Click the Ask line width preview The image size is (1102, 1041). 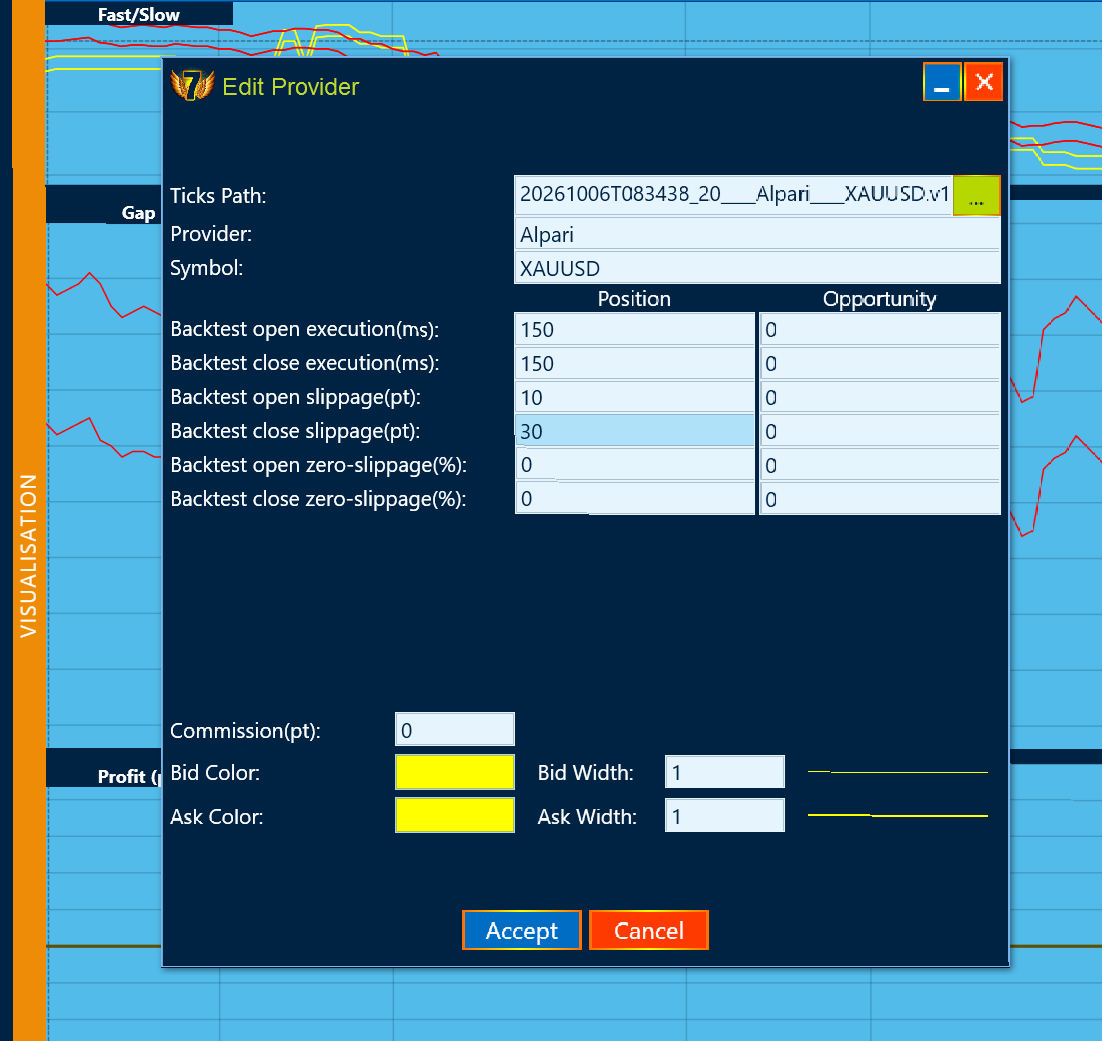[x=897, y=815]
